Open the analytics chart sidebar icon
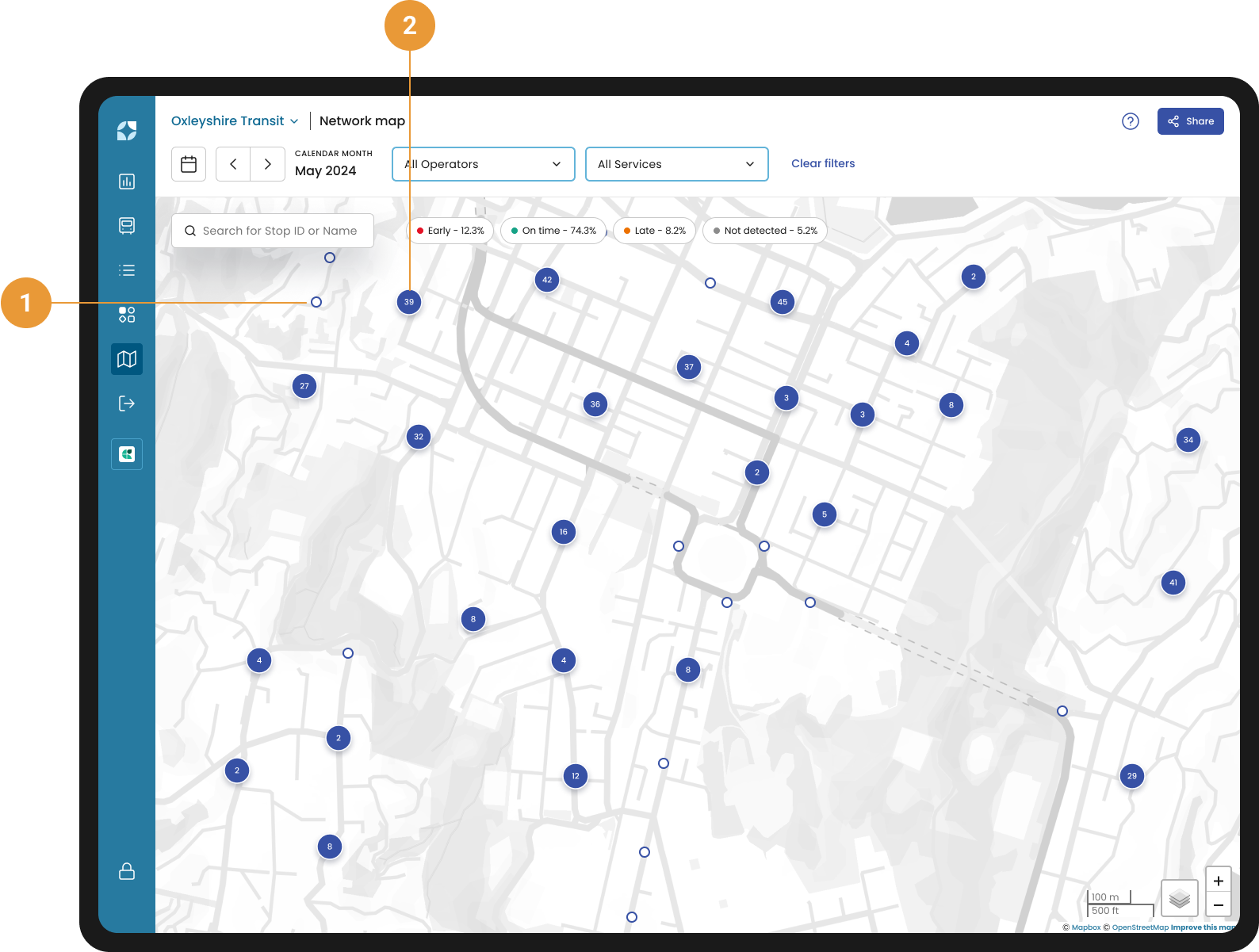Screen dimensions: 1259x952 [x=127, y=182]
